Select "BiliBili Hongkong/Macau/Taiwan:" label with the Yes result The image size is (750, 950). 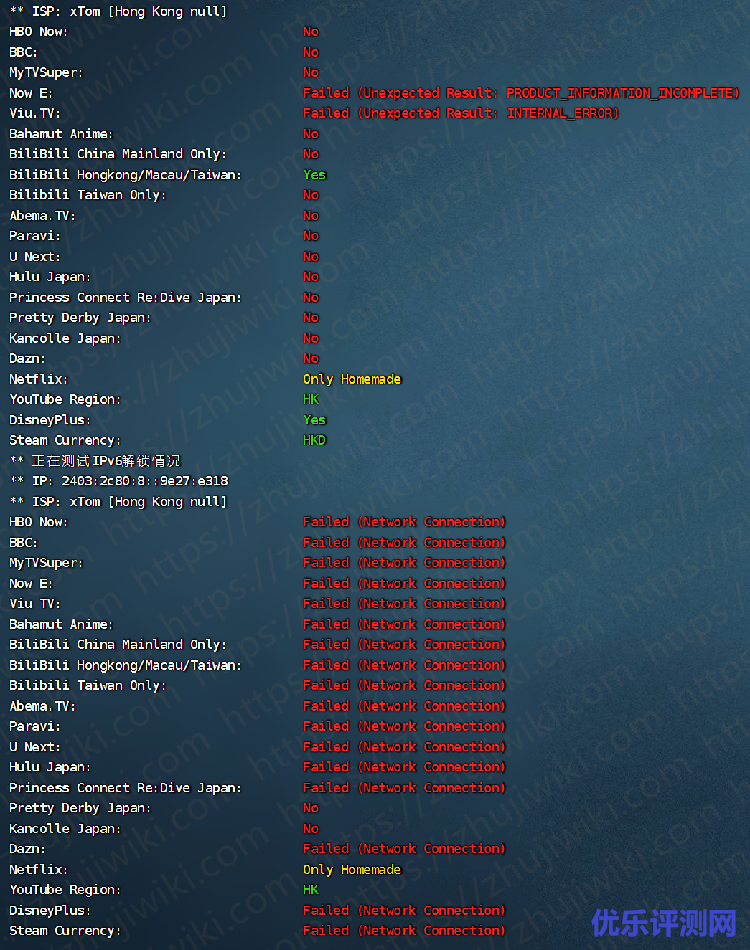[125, 175]
